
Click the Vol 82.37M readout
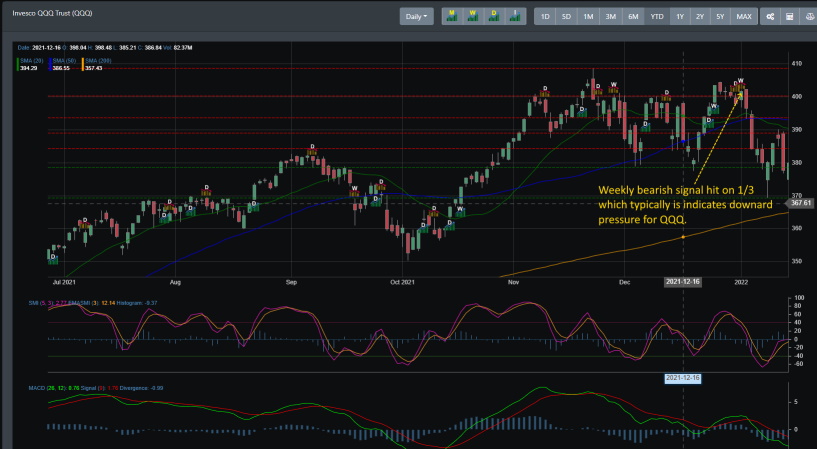point(179,48)
